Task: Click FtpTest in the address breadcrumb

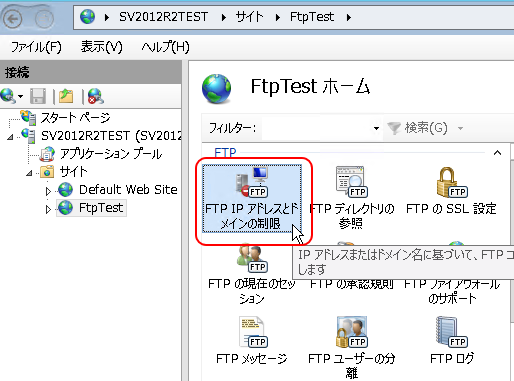Action: pyautogui.click(x=312, y=17)
